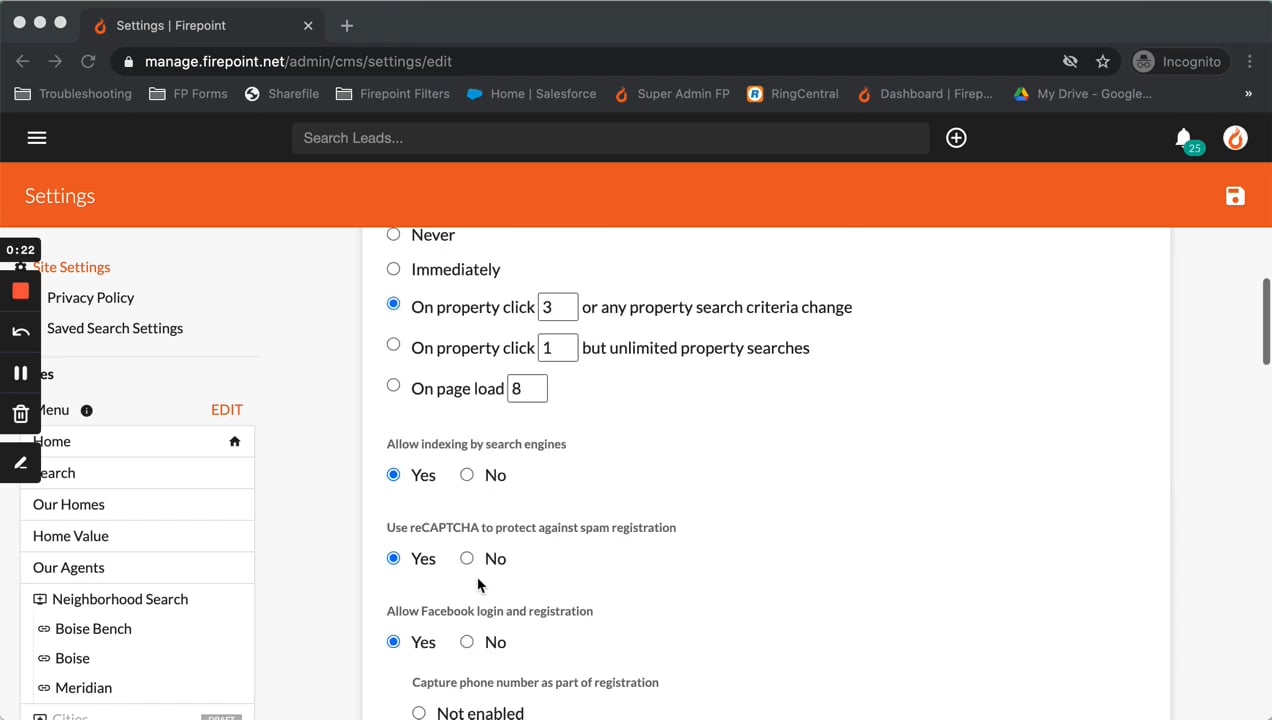The height and width of the screenshot is (720, 1272).
Task: Select property click or search criteria change option
Action: [393, 303]
